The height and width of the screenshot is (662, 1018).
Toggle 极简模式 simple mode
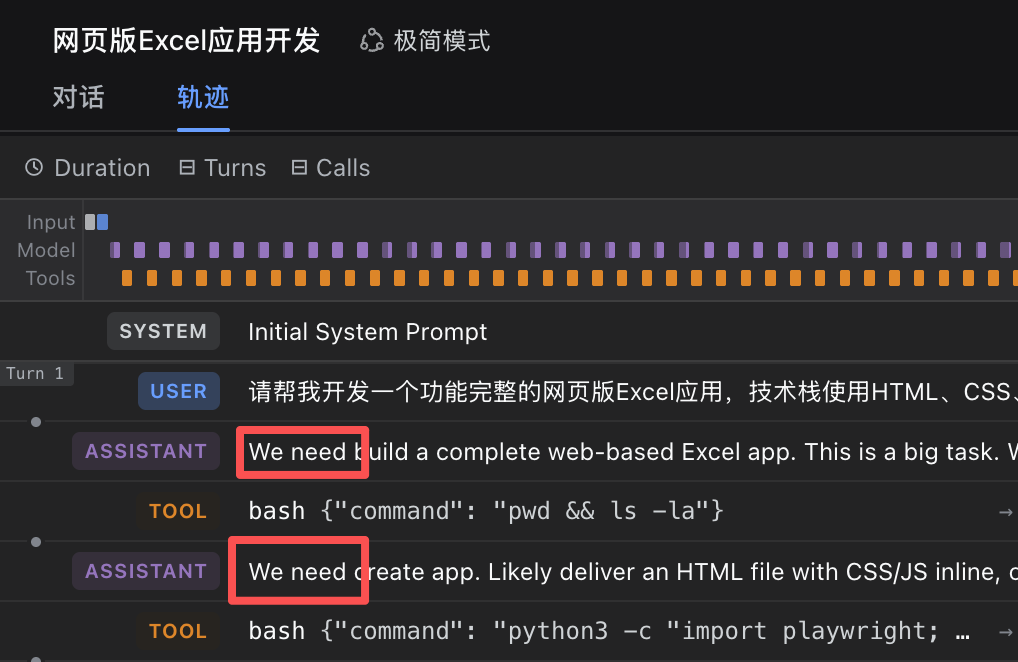click(x=425, y=40)
